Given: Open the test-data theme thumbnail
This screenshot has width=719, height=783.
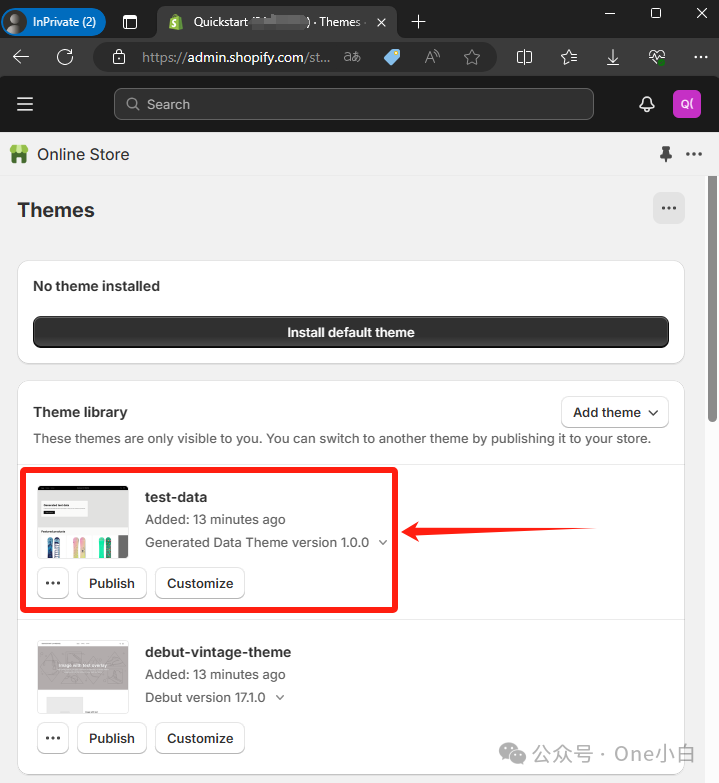Looking at the screenshot, I should coord(83,522).
